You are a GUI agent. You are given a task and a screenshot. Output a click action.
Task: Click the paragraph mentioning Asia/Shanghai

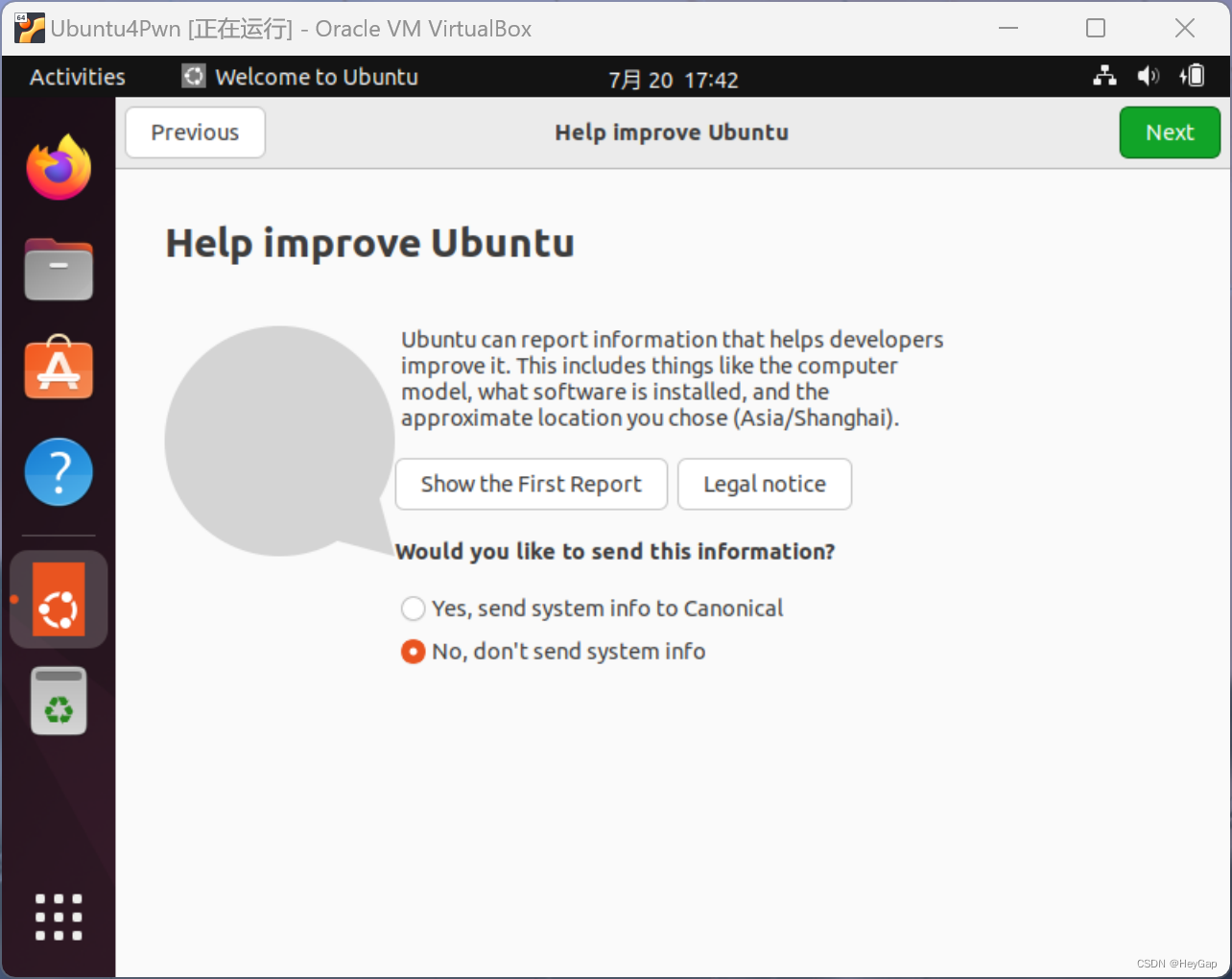672,379
